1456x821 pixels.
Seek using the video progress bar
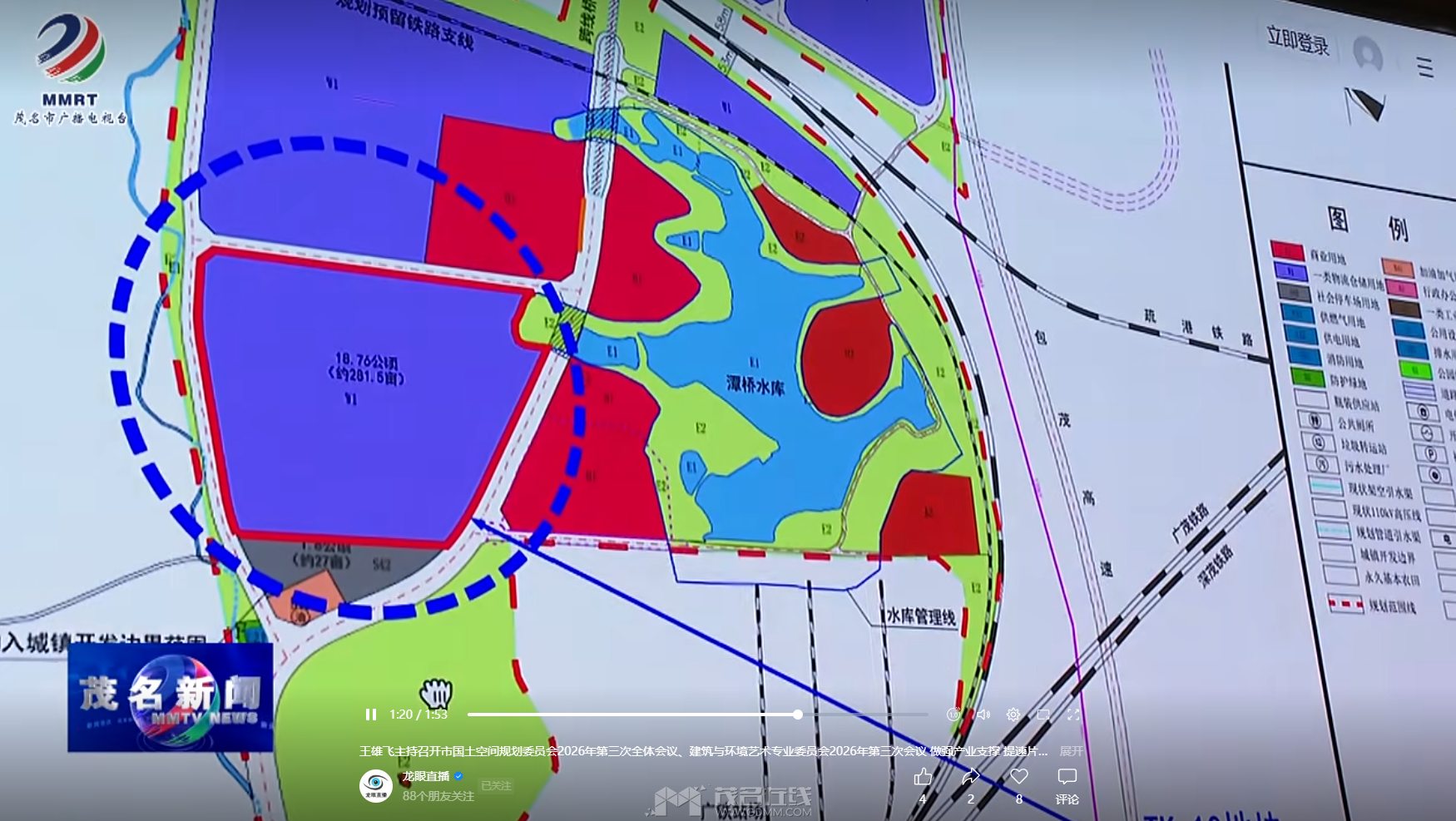tap(697, 715)
